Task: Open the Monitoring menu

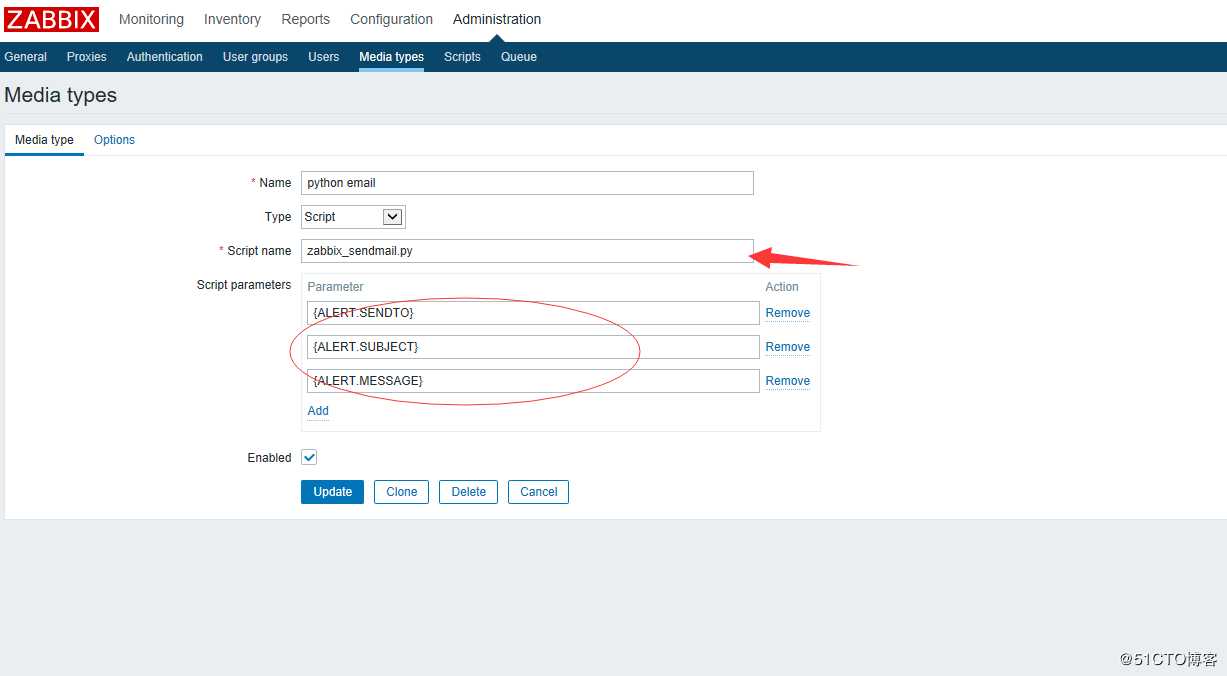Action: pos(151,19)
